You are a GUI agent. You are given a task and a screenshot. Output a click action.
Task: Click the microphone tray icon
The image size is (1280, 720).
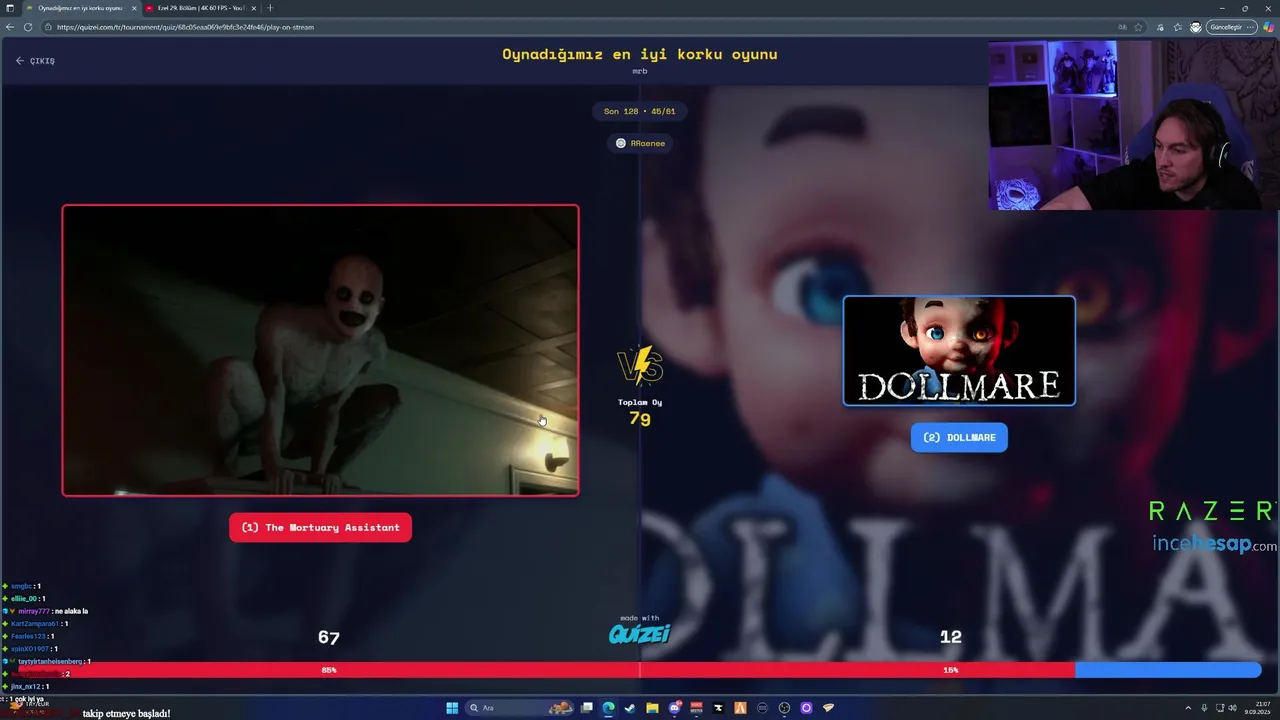click(1204, 708)
